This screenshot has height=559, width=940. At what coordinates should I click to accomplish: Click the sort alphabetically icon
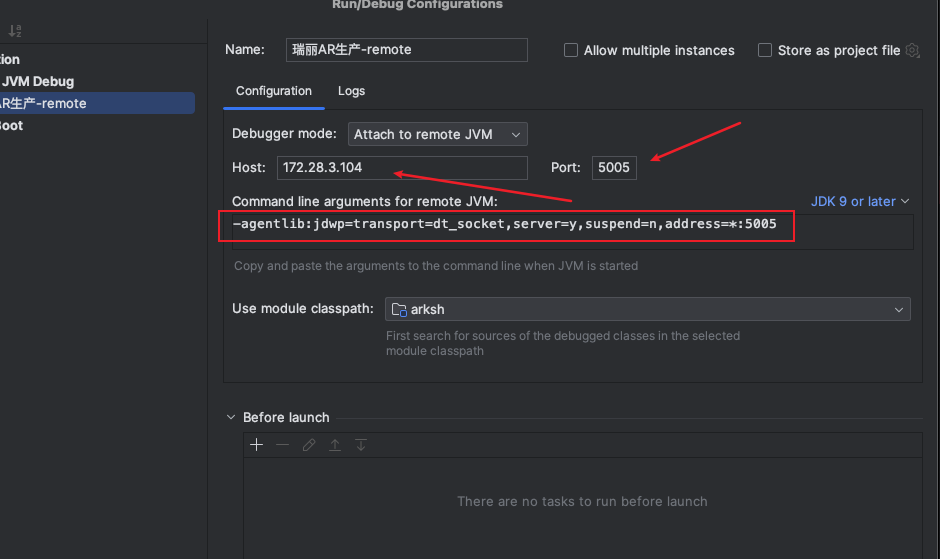click(x=14, y=32)
